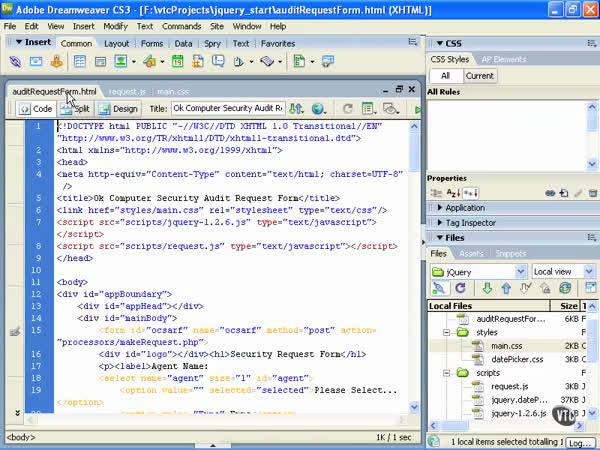Switch to Code view
The image size is (600, 450).
35,108
